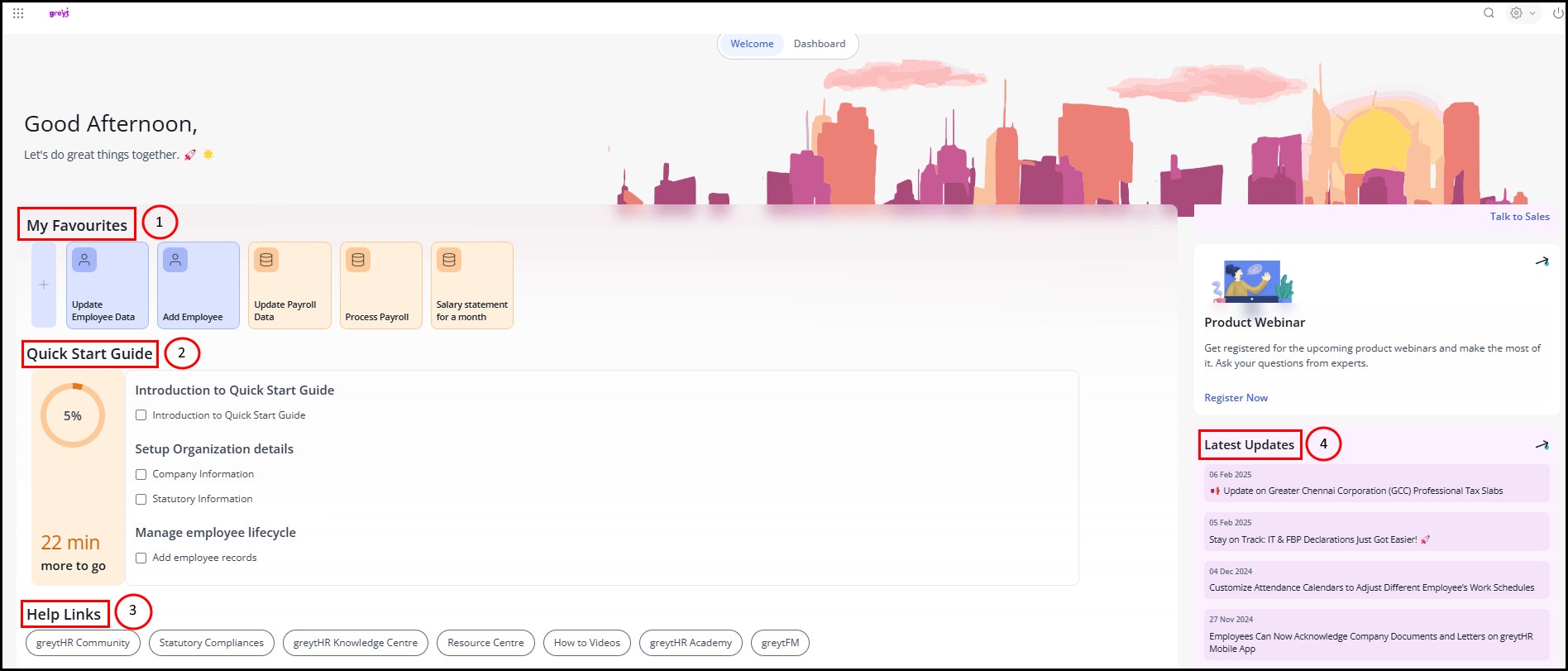This screenshot has height=671, width=1568.
Task: Open the How to Videos link
Action: point(587,643)
